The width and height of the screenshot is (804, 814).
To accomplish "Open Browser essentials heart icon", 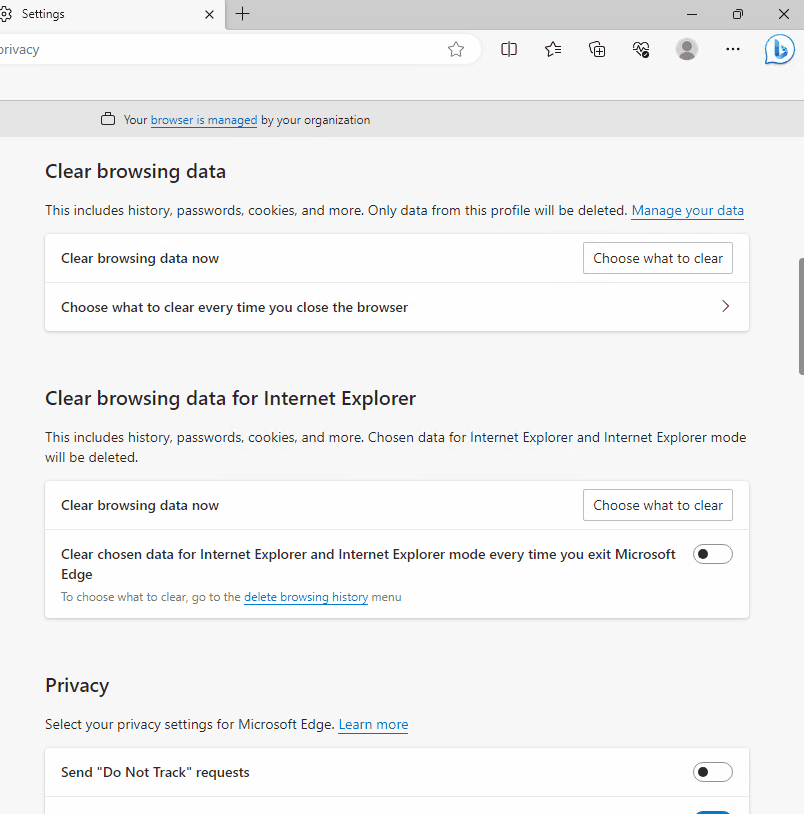I will click(x=642, y=49).
